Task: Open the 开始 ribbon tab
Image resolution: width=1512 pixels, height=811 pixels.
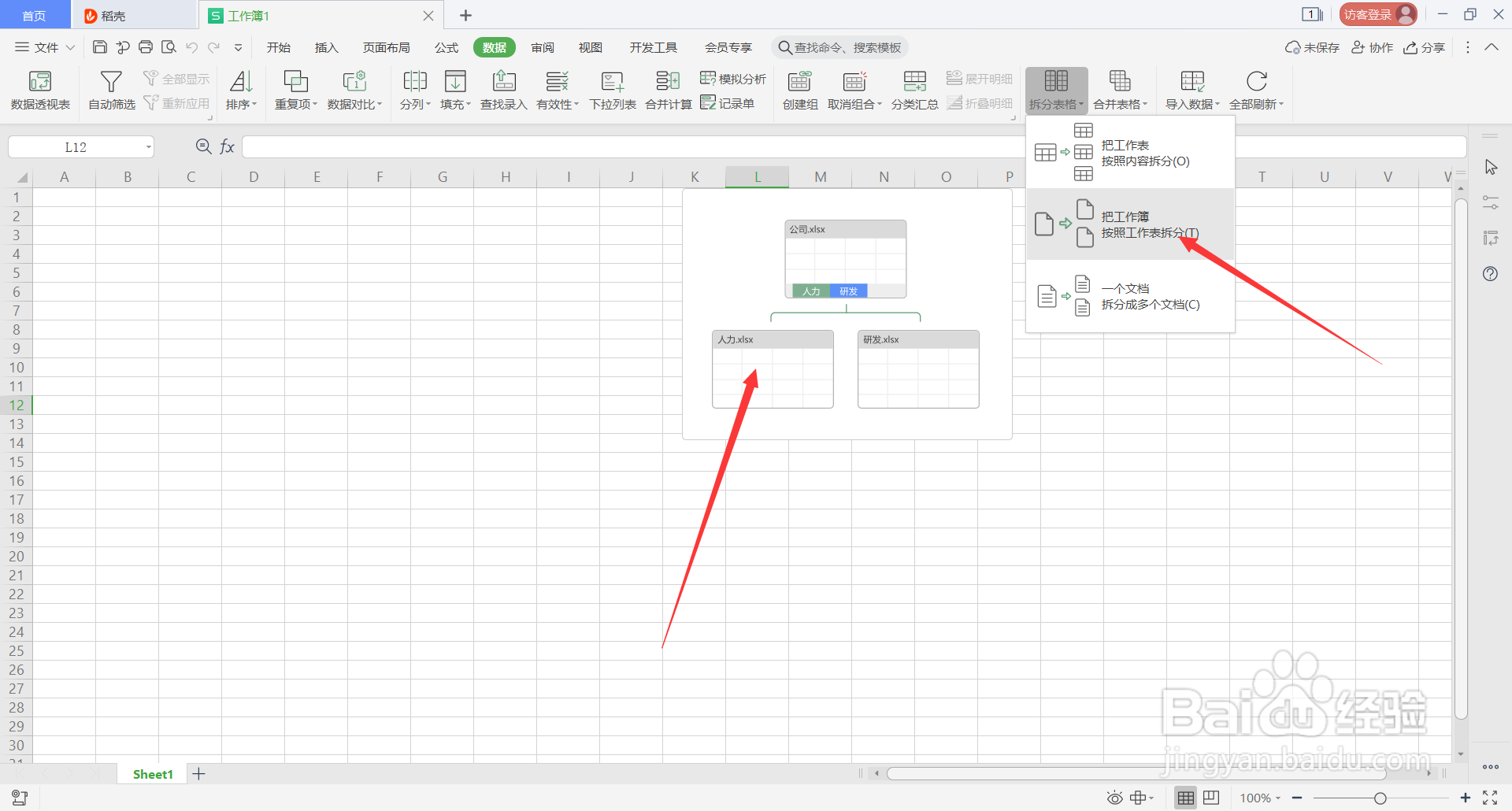Action: click(279, 47)
